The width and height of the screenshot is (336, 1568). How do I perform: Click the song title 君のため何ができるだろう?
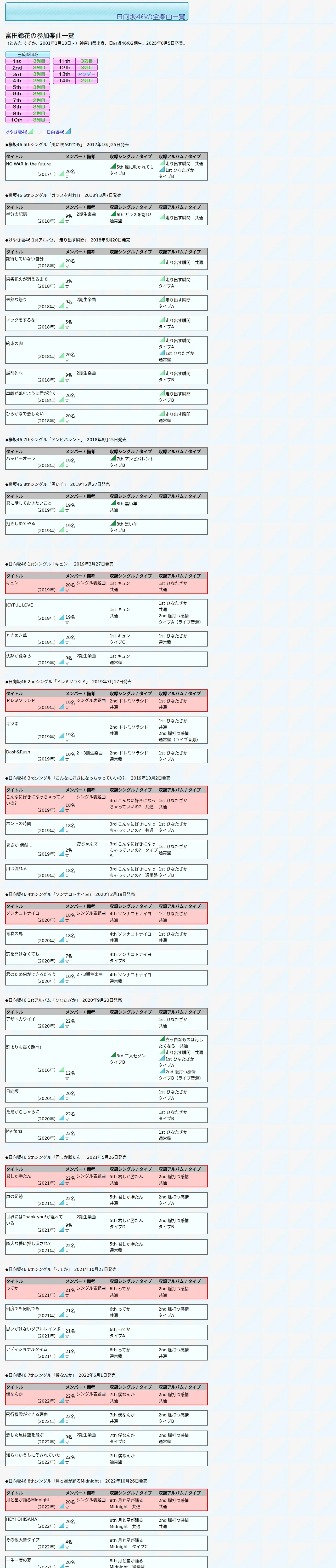pyautogui.click(x=31, y=974)
